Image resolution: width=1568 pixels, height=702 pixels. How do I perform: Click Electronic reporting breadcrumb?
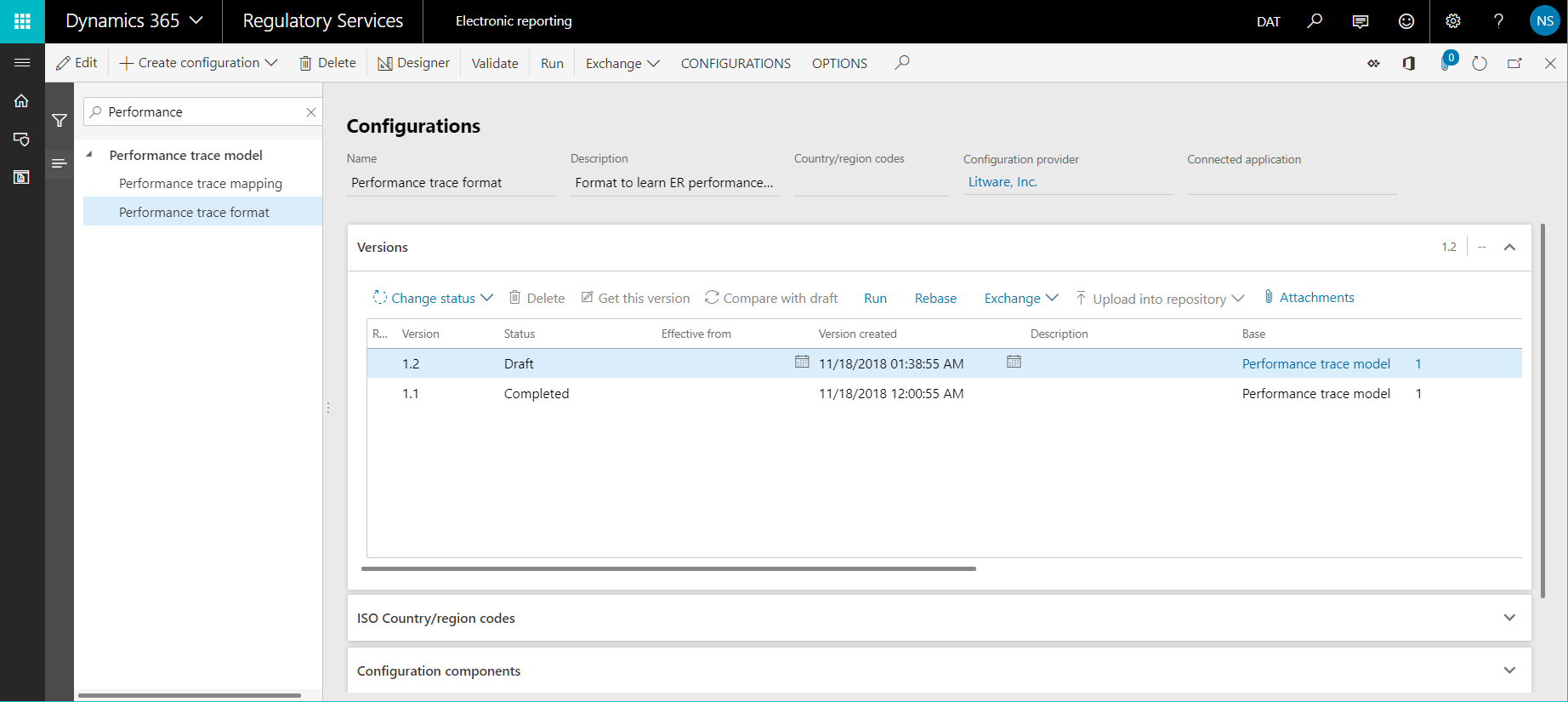pos(514,21)
